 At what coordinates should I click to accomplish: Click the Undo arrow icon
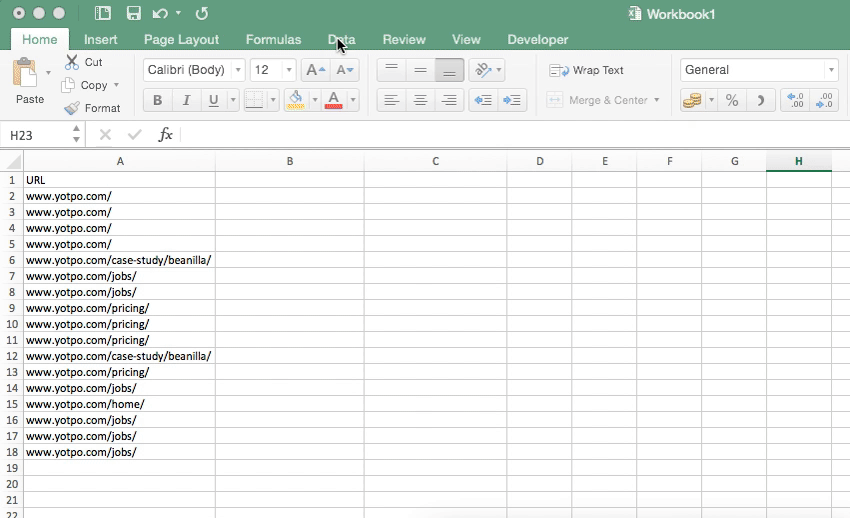tap(160, 14)
